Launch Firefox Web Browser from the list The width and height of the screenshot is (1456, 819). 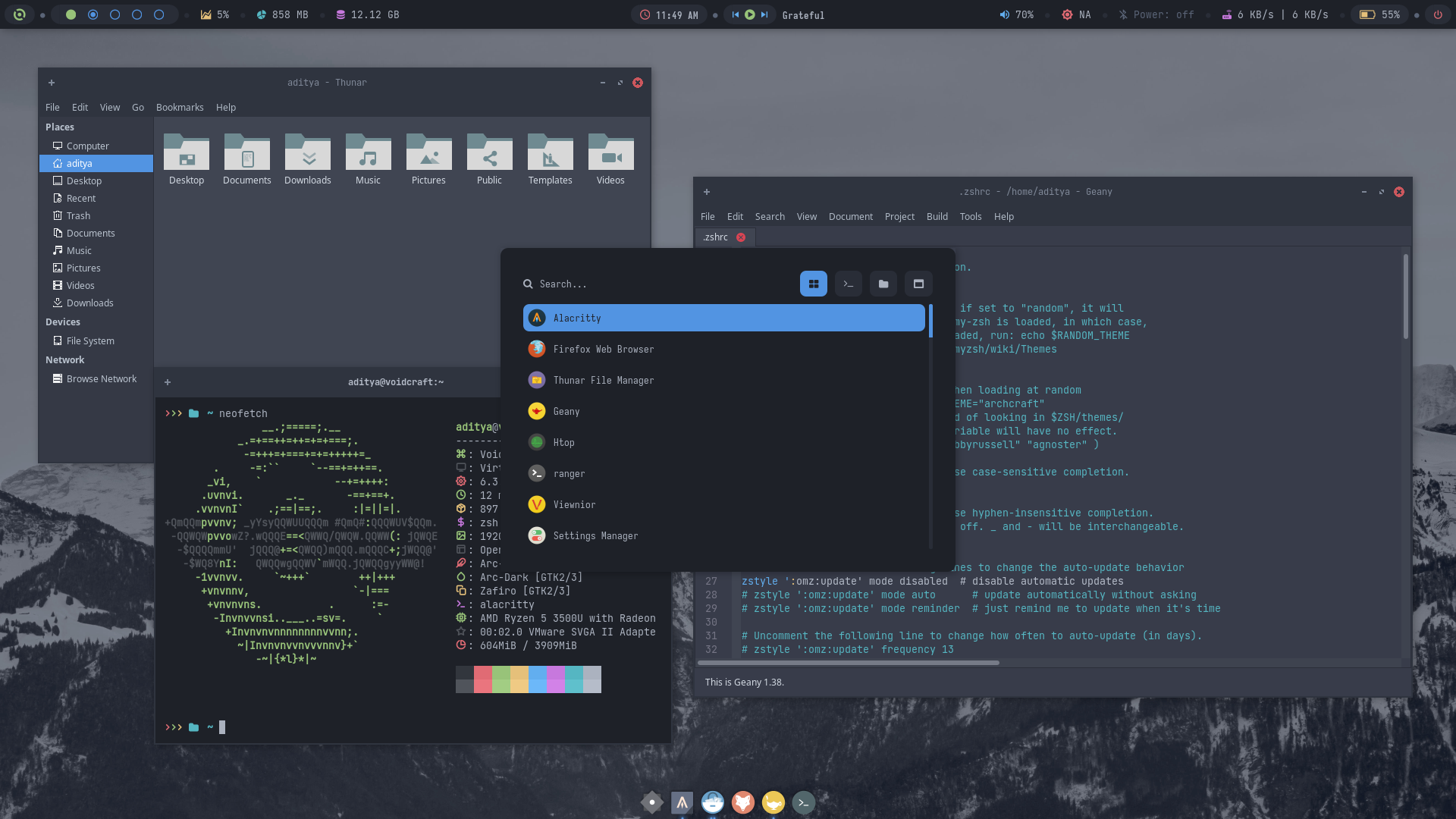603,350
